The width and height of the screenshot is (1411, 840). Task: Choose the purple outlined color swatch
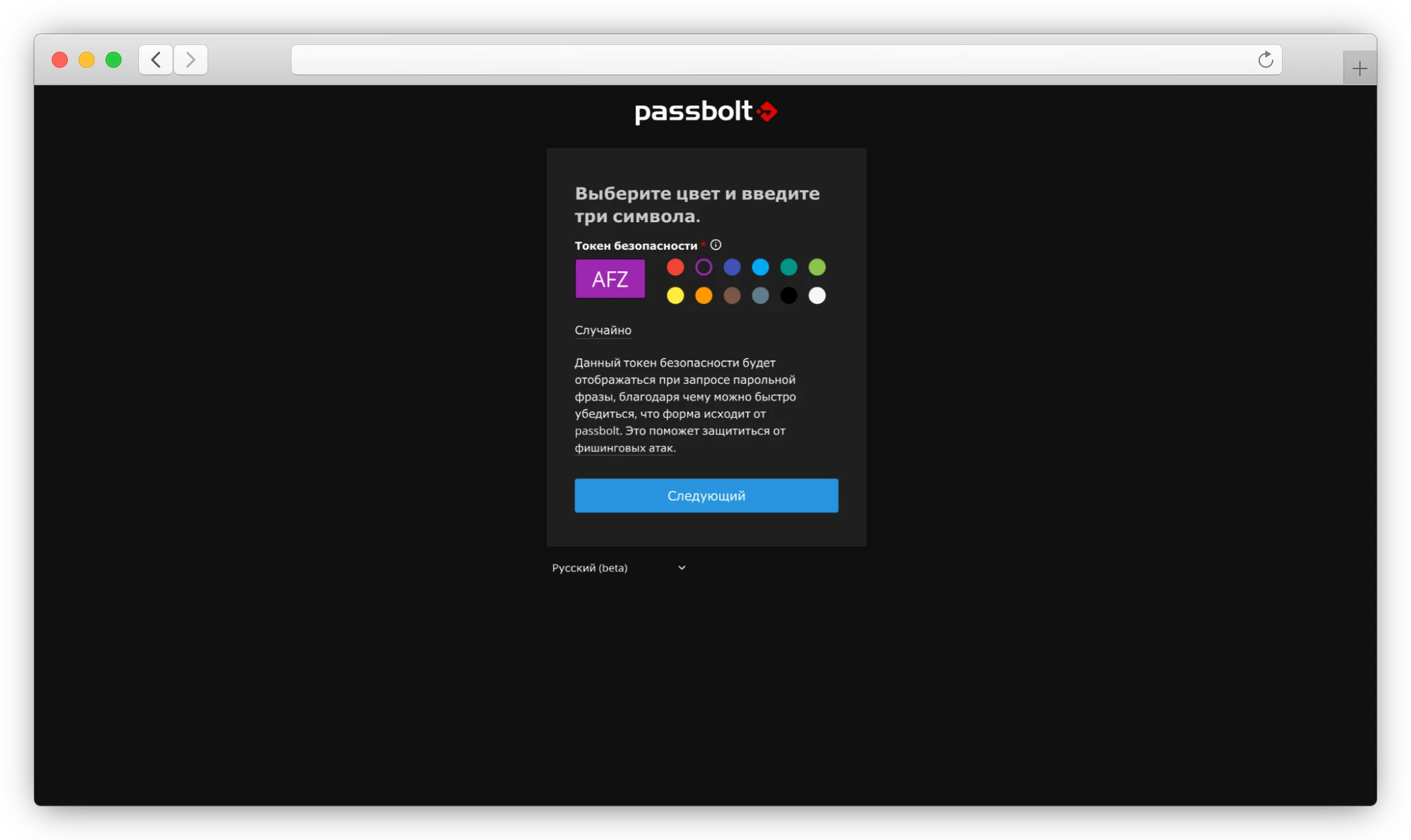pyautogui.click(x=703, y=267)
